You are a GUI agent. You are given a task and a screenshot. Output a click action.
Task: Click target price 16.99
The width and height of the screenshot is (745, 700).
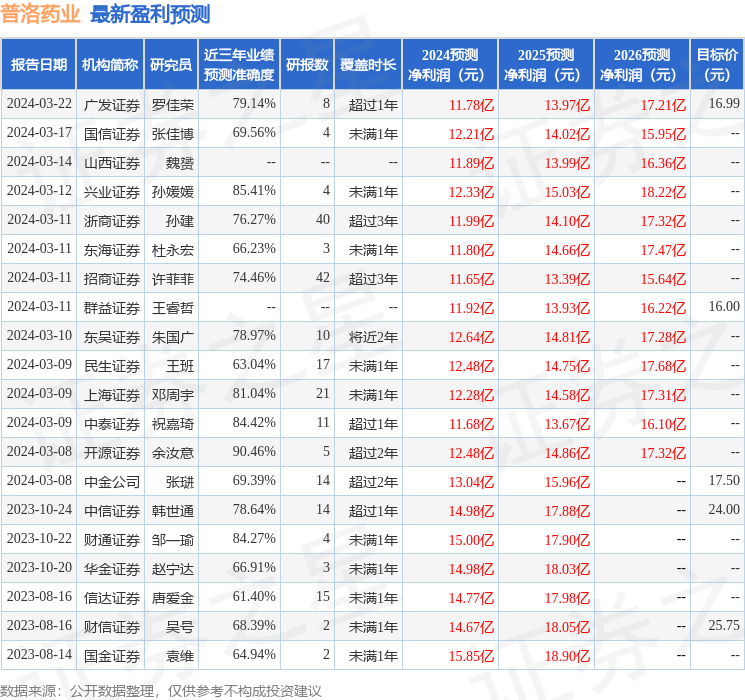coord(724,103)
